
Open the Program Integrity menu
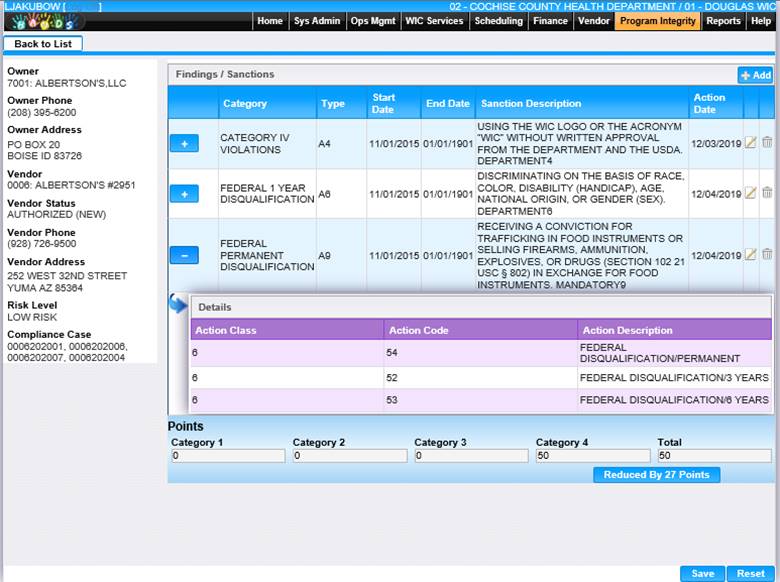point(658,21)
